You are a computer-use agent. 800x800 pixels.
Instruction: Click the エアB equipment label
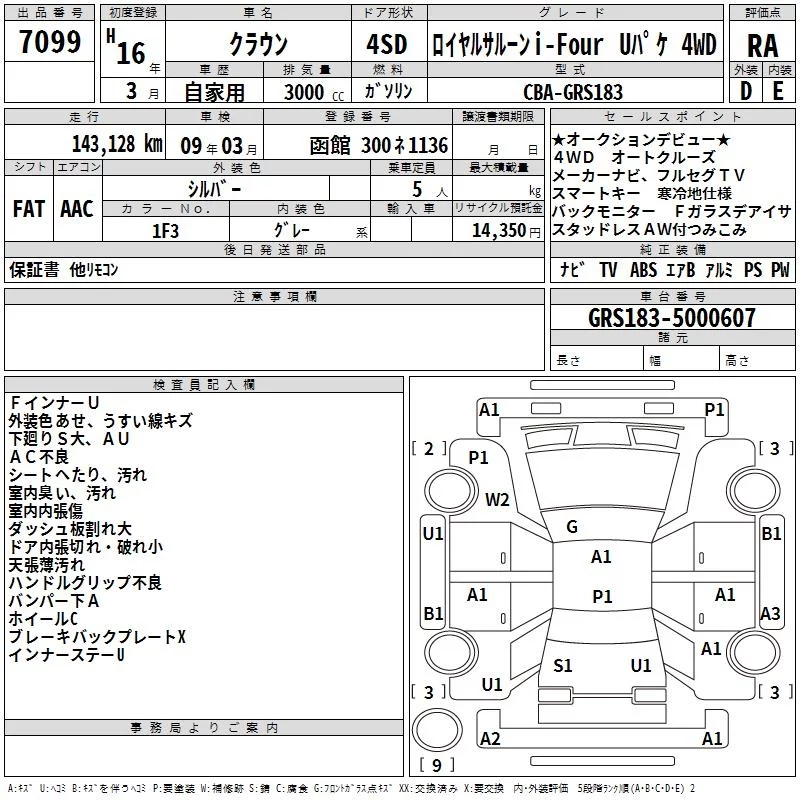(x=681, y=269)
